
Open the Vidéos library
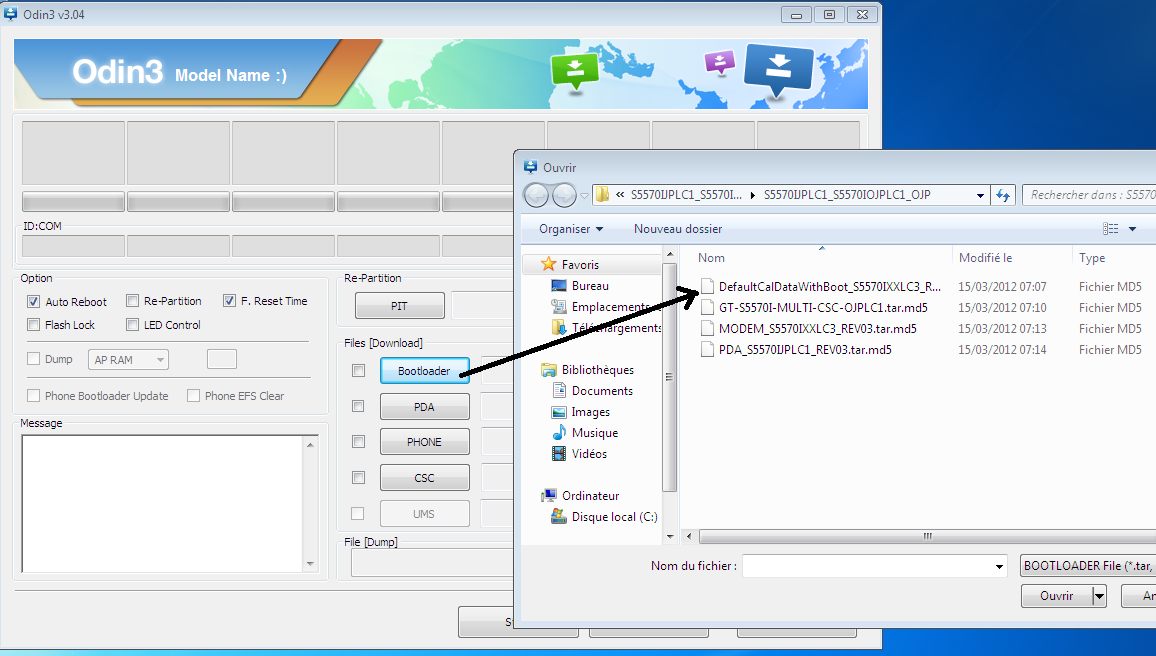(x=589, y=453)
